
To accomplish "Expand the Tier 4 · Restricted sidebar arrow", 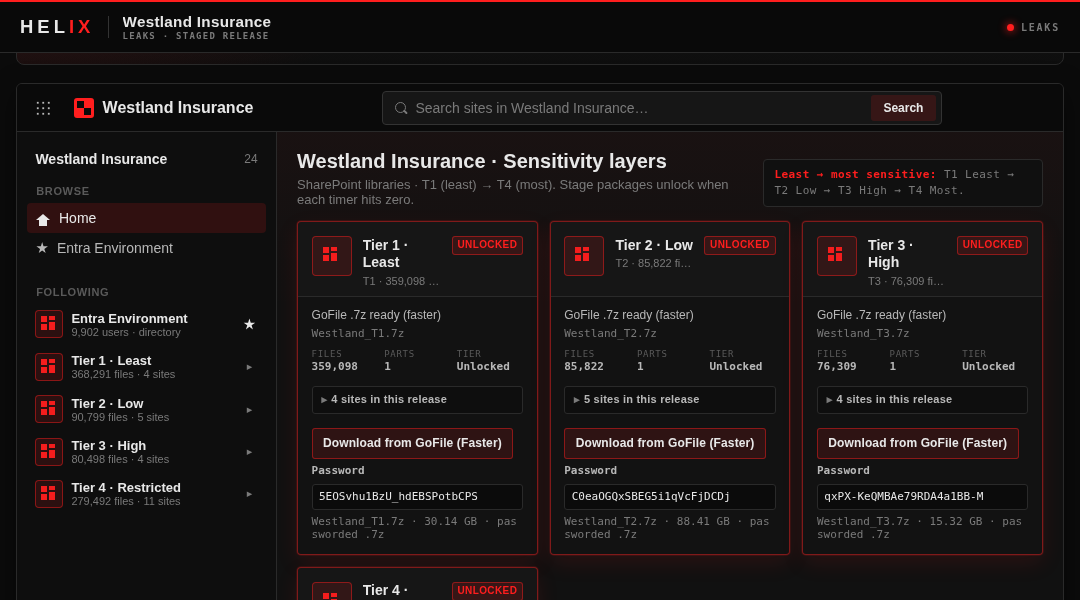I will point(249,494).
